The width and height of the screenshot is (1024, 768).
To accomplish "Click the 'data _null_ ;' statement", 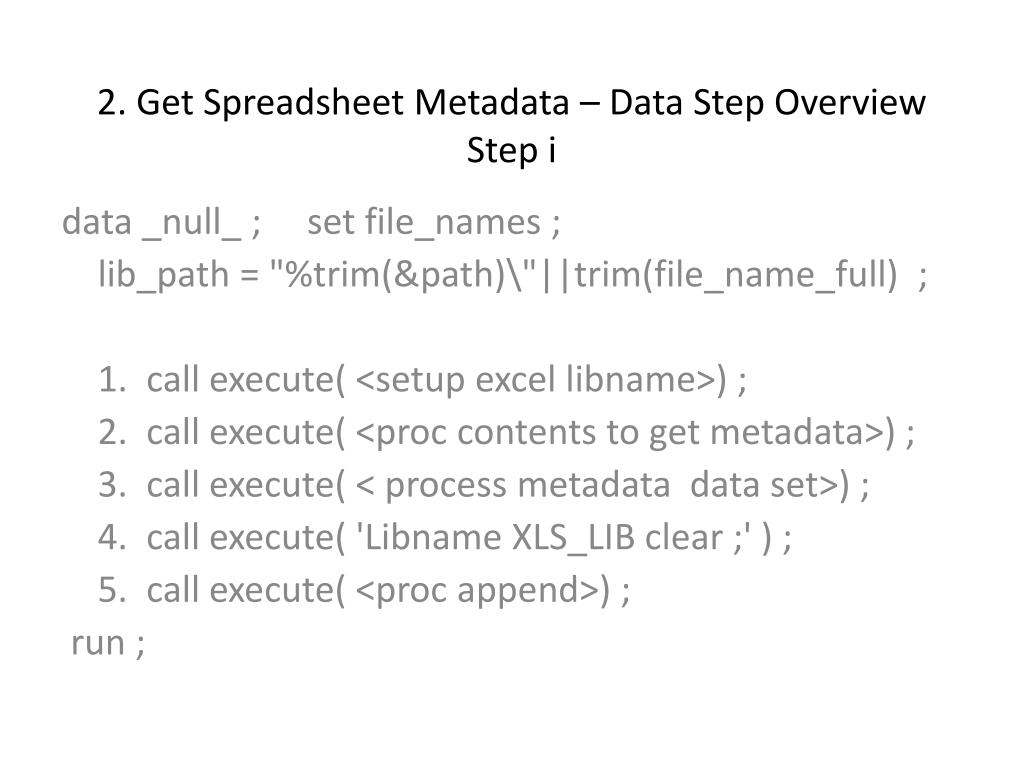I will click(x=161, y=223).
